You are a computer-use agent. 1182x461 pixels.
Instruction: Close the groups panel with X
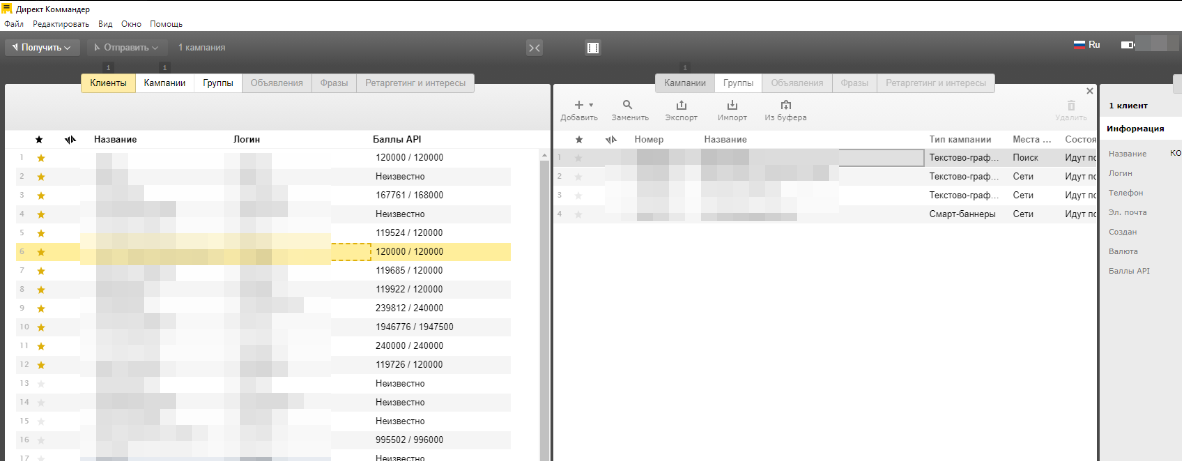(1090, 91)
